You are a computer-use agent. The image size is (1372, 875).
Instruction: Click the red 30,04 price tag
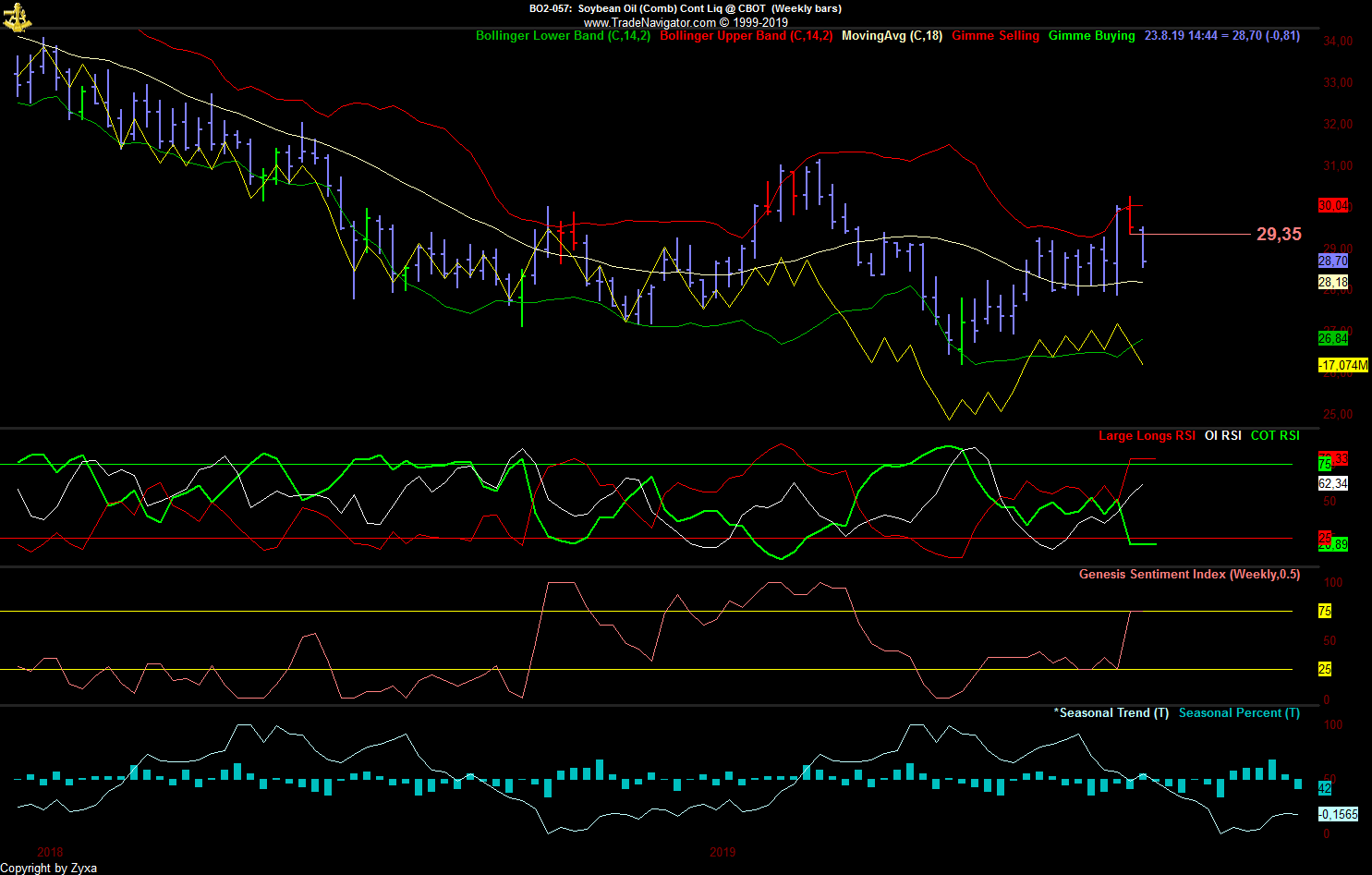click(x=1333, y=205)
